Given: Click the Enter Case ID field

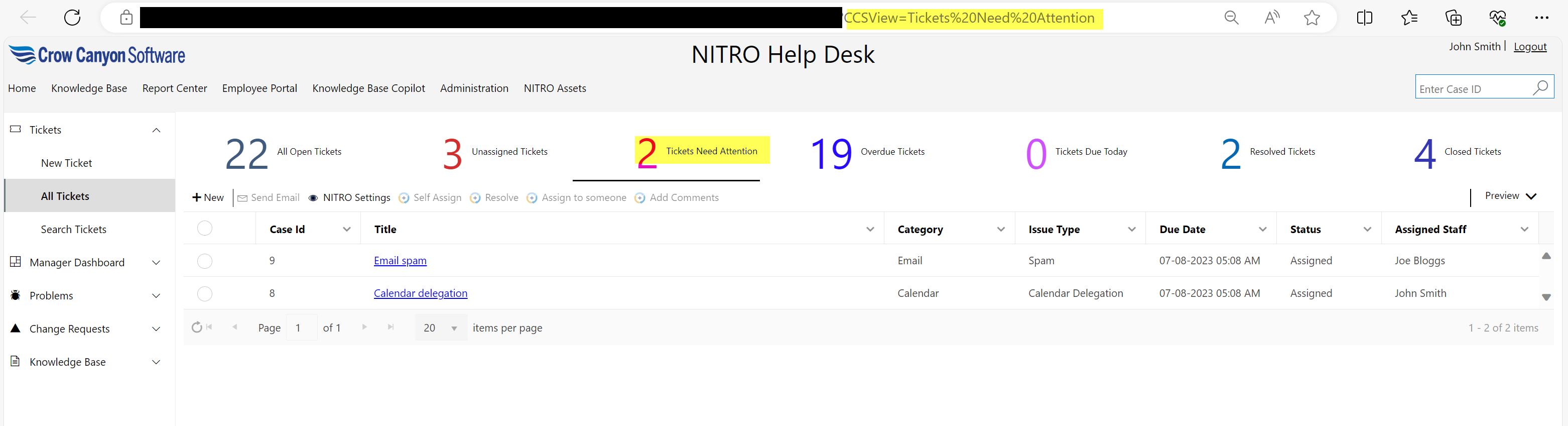Looking at the screenshot, I should 1473,89.
